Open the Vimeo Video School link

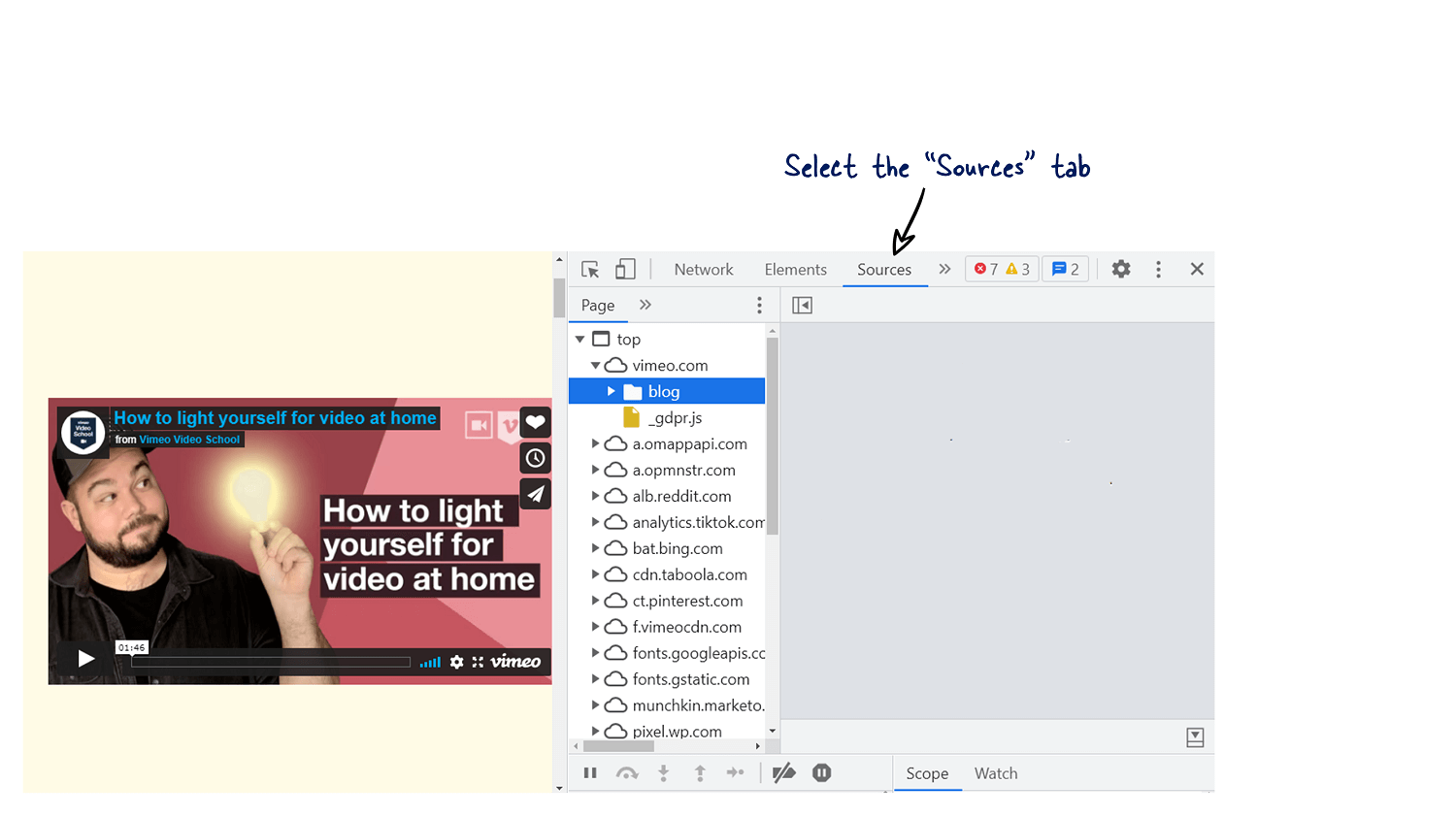189,440
